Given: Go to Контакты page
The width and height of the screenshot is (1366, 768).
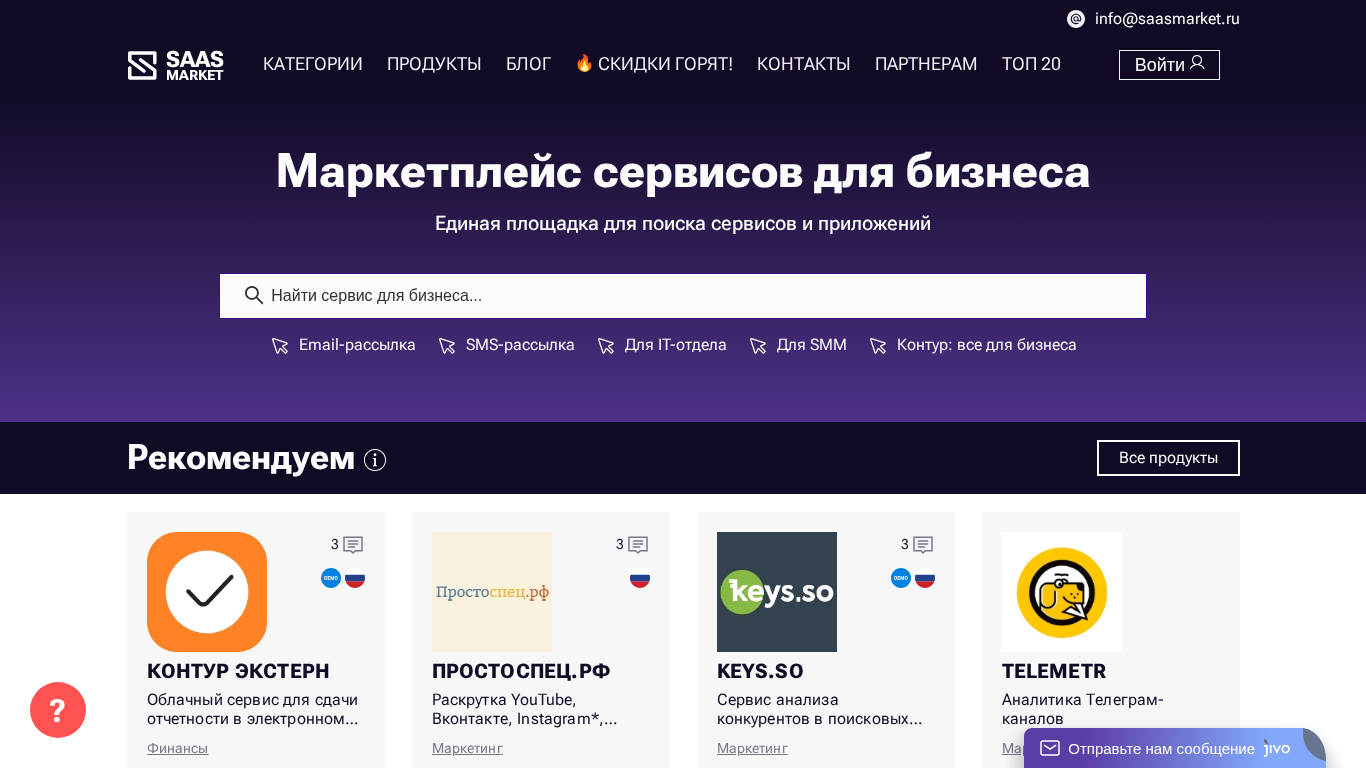Looking at the screenshot, I should point(804,64).
